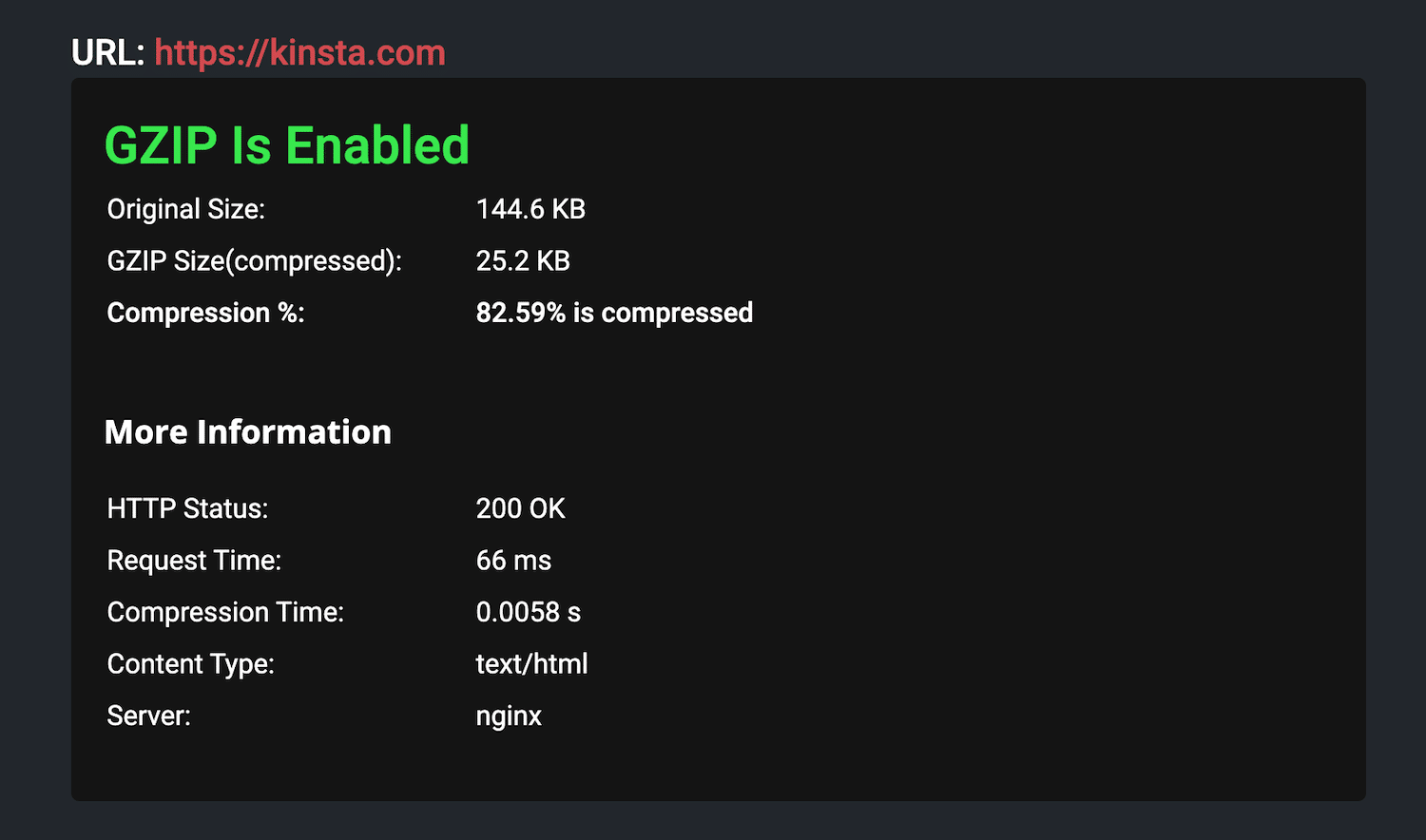1426x840 pixels.
Task: Click the "HTTP Status:" label
Action: pyautogui.click(x=187, y=508)
